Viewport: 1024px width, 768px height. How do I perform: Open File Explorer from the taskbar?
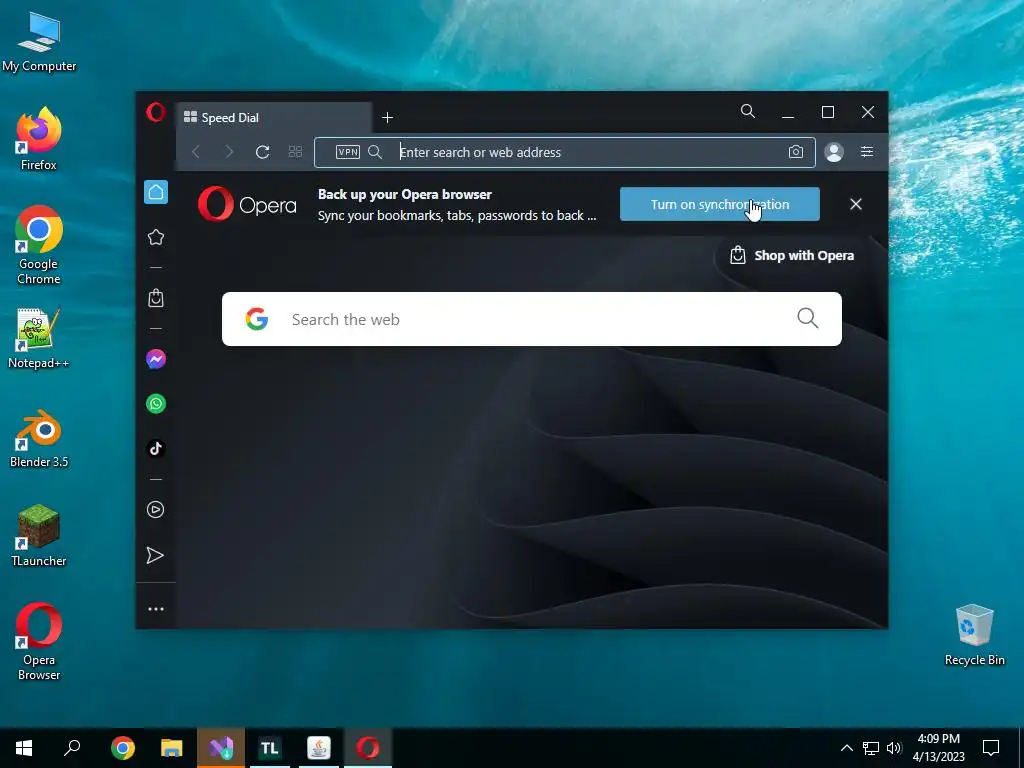(172, 748)
